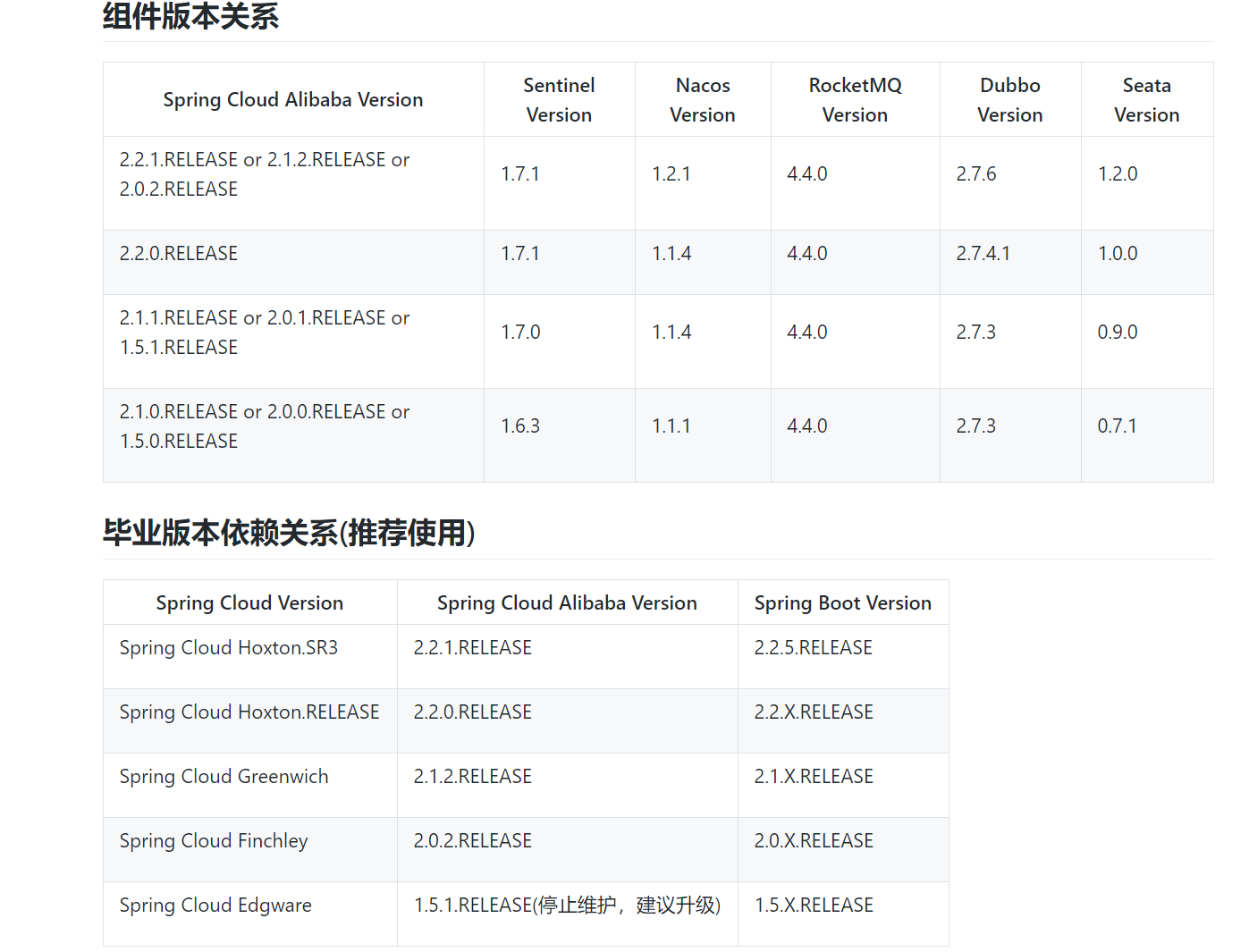Click the RocketMQ Version column header
Image resolution: width=1249 pixels, height=952 pixels.
tap(855, 100)
